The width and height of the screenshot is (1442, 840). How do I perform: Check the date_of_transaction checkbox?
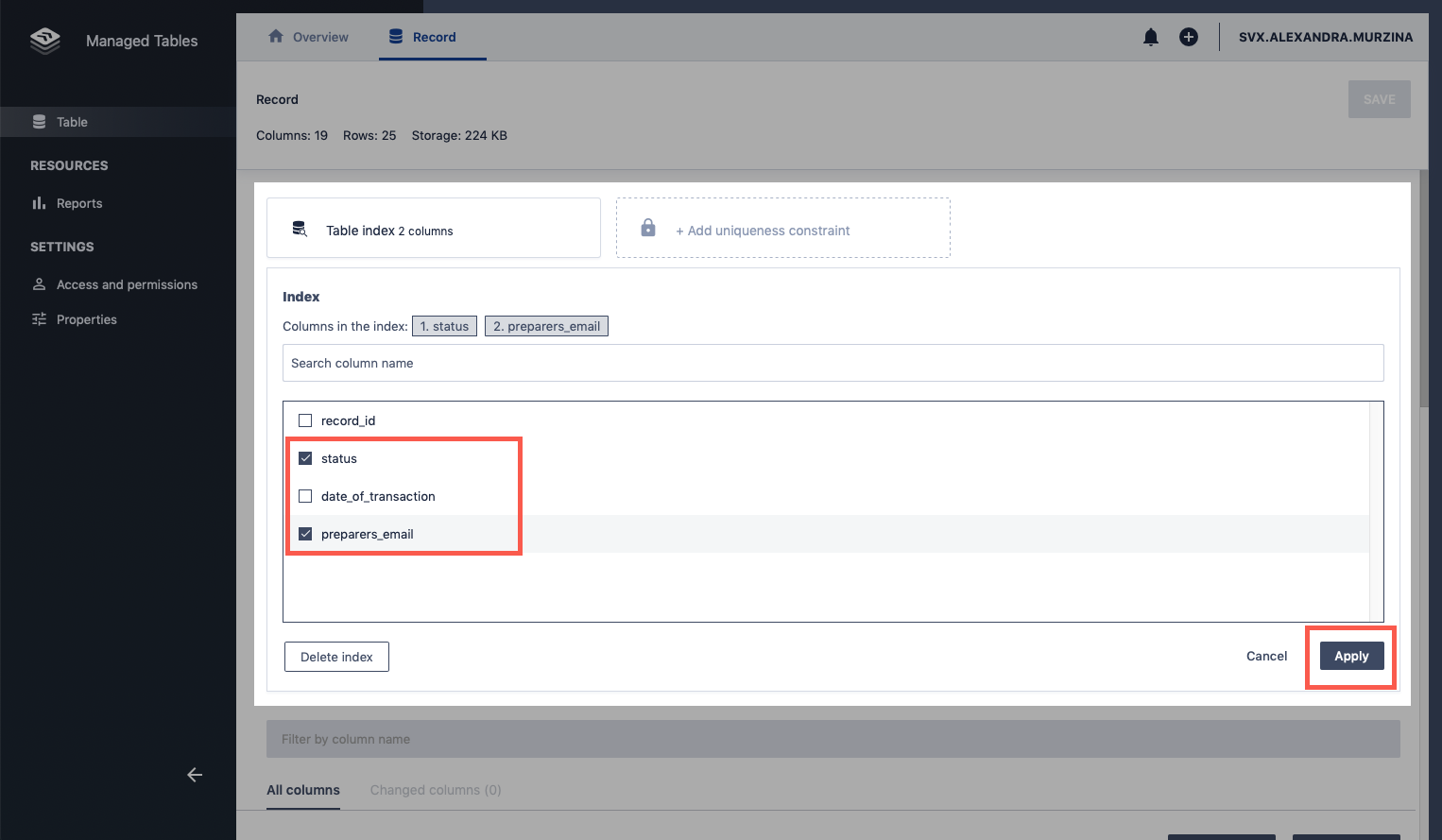tap(305, 496)
